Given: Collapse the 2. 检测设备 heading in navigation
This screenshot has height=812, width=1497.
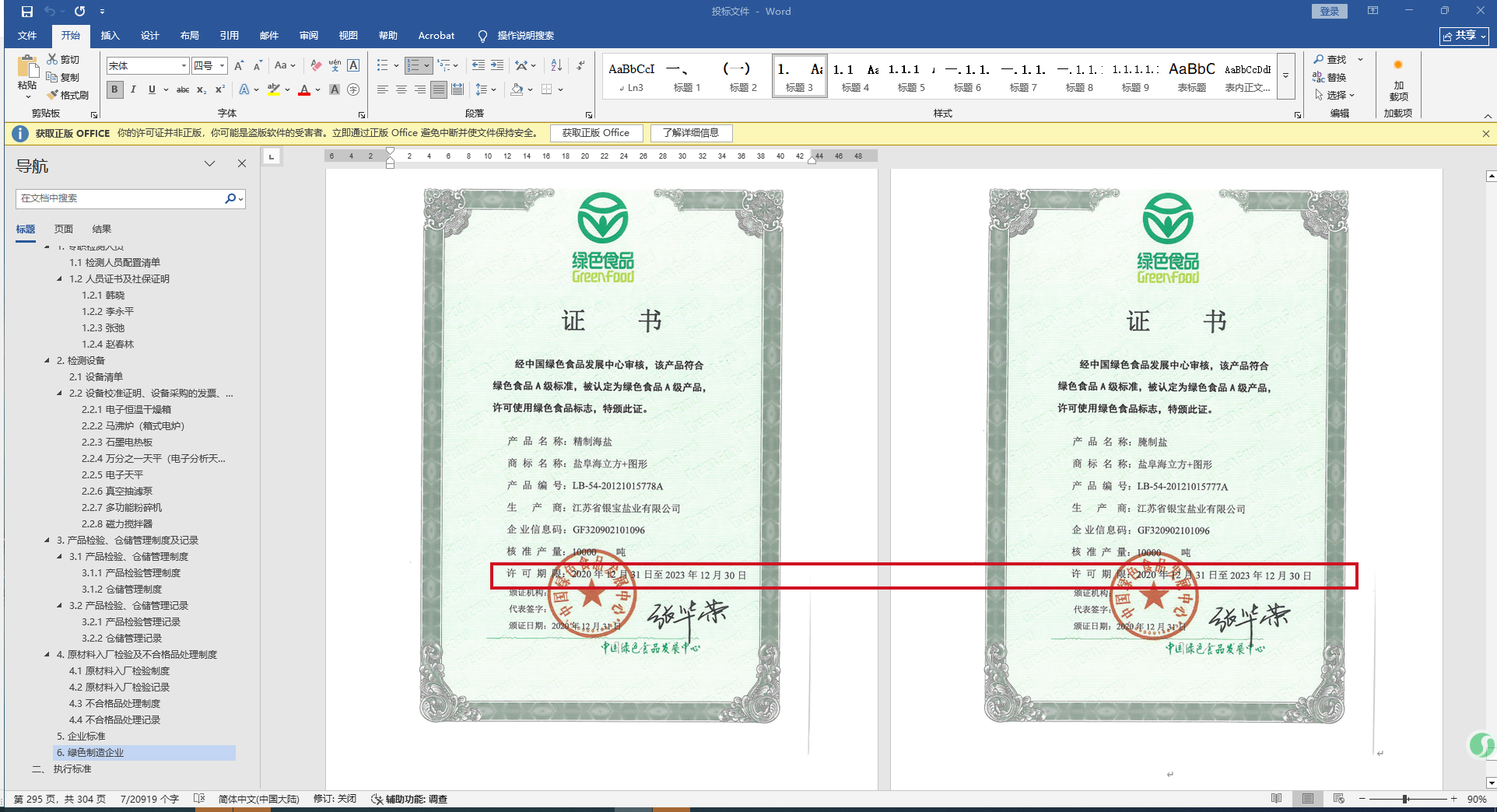Looking at the screenshot, I should point(47,360).
